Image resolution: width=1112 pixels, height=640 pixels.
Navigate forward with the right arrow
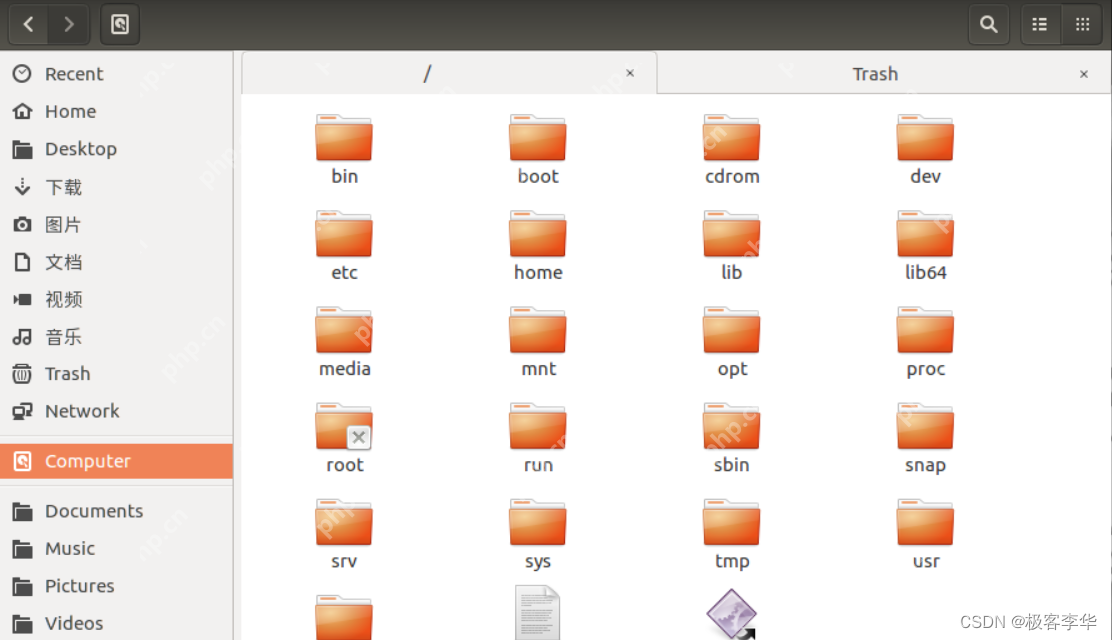pos(66,24)
